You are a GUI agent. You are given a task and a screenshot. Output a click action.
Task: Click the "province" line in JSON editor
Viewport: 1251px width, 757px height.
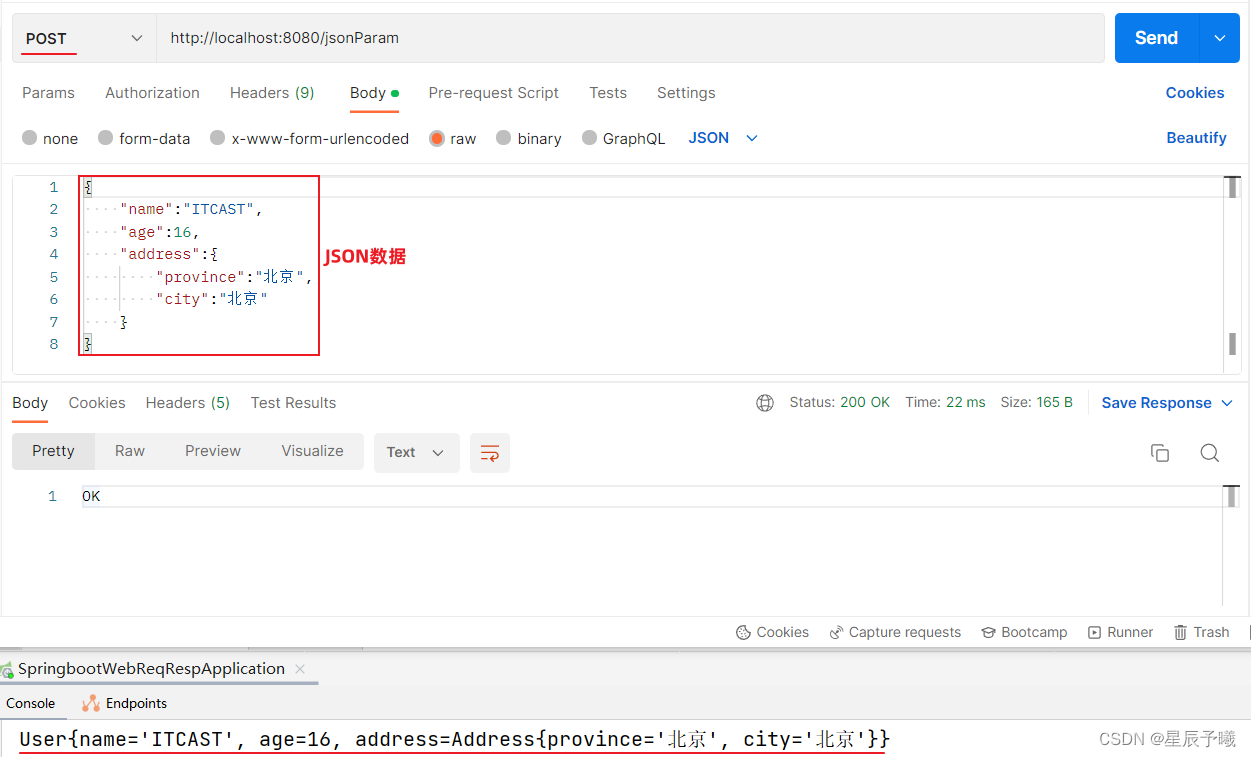tap(234, 277)
